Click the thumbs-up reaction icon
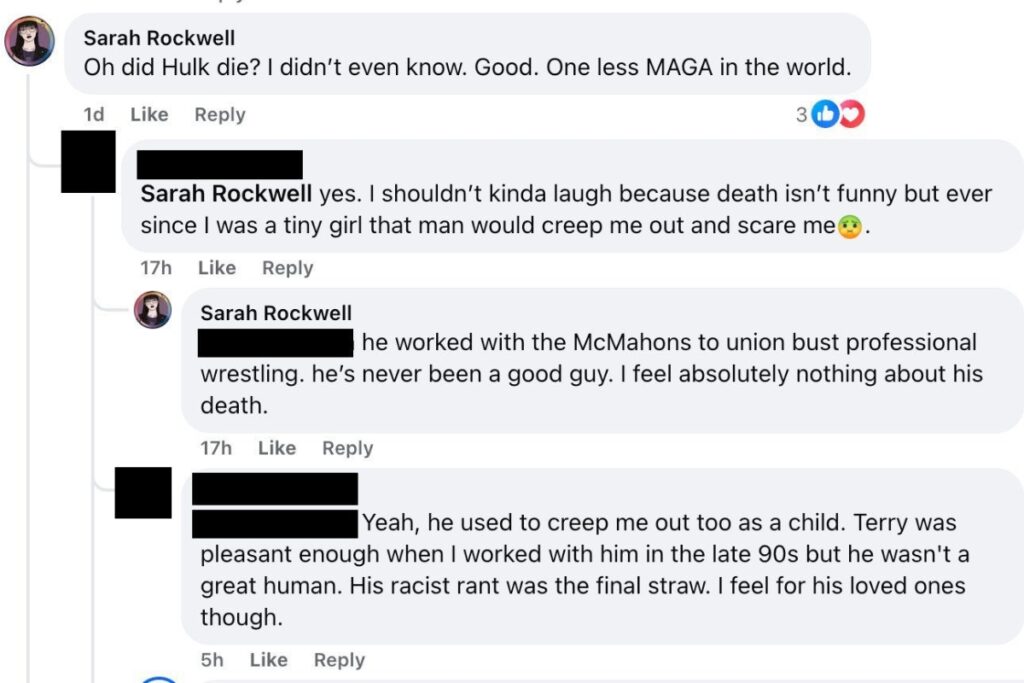Screen dimensions: 1024x683 824,115
